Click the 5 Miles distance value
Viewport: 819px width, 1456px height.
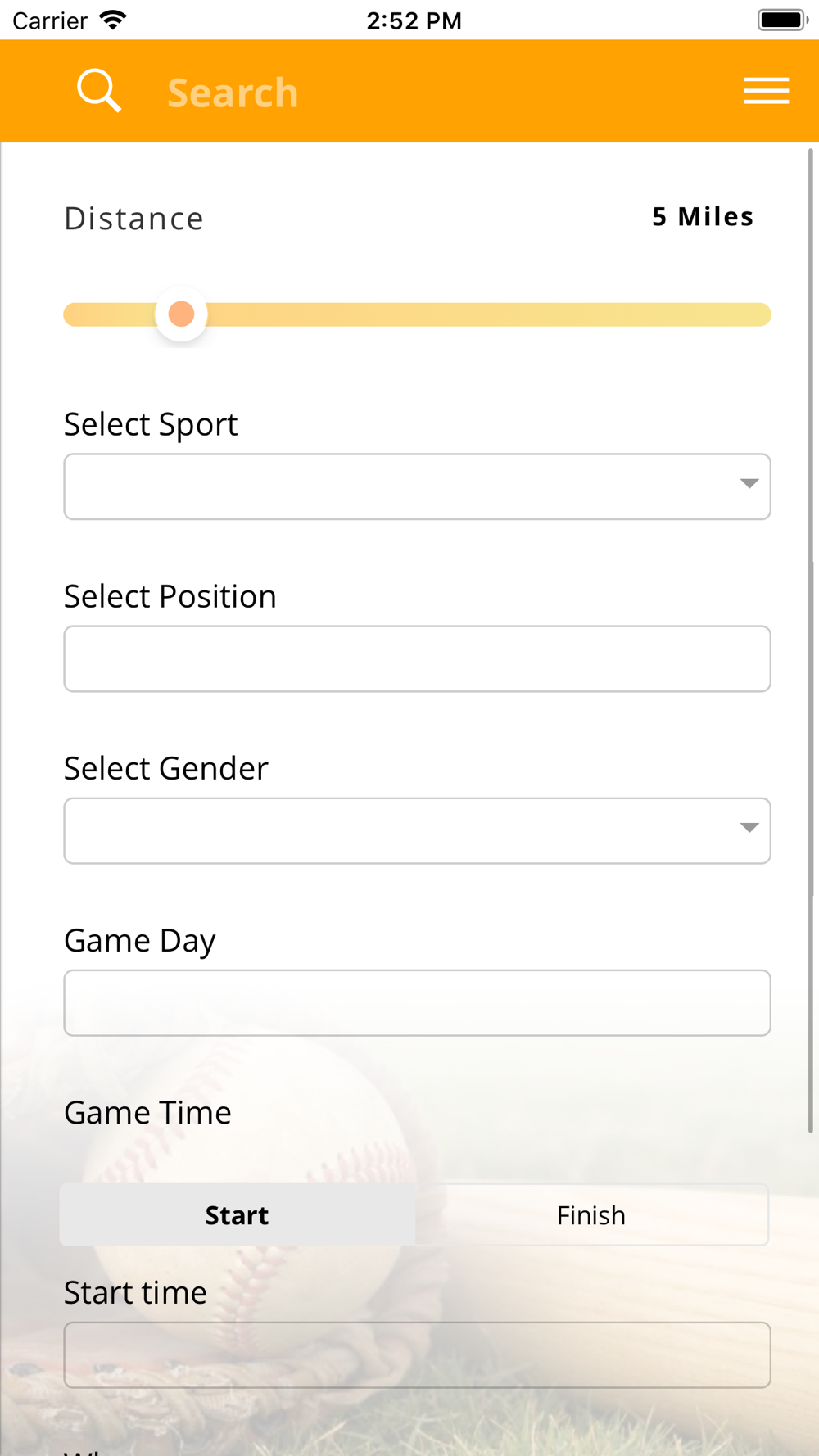tap(703, 216)
